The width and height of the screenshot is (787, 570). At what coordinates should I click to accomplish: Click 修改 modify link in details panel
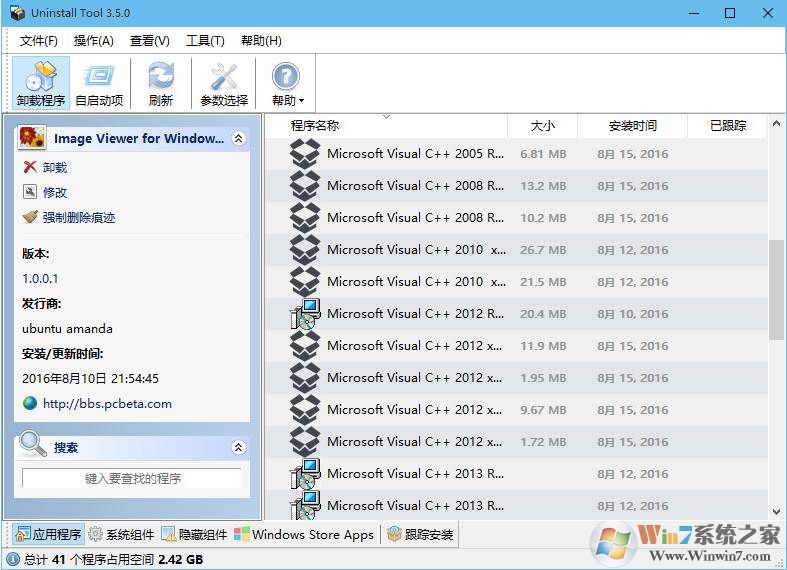[x=55, y=192]
